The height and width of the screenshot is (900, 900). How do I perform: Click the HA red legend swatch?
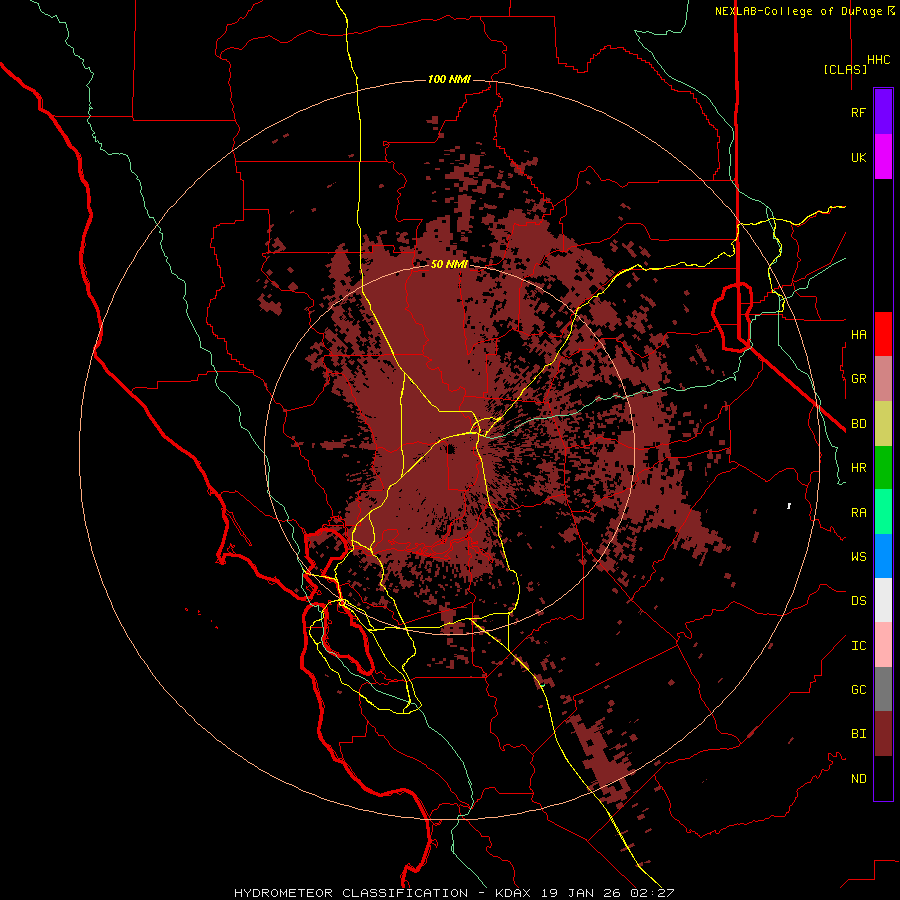point(883,334)
